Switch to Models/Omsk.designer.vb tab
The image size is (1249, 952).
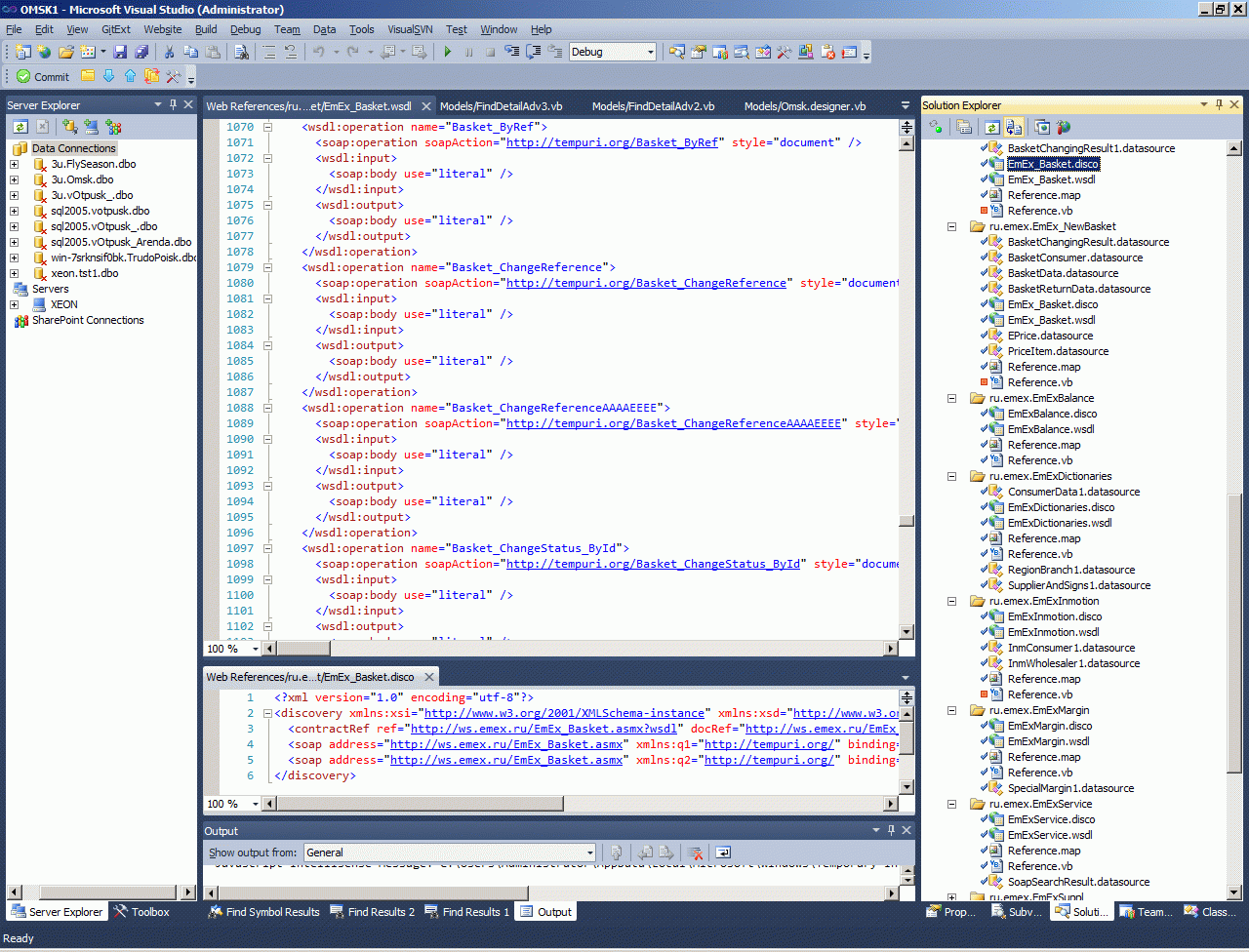tap(805, 106)
